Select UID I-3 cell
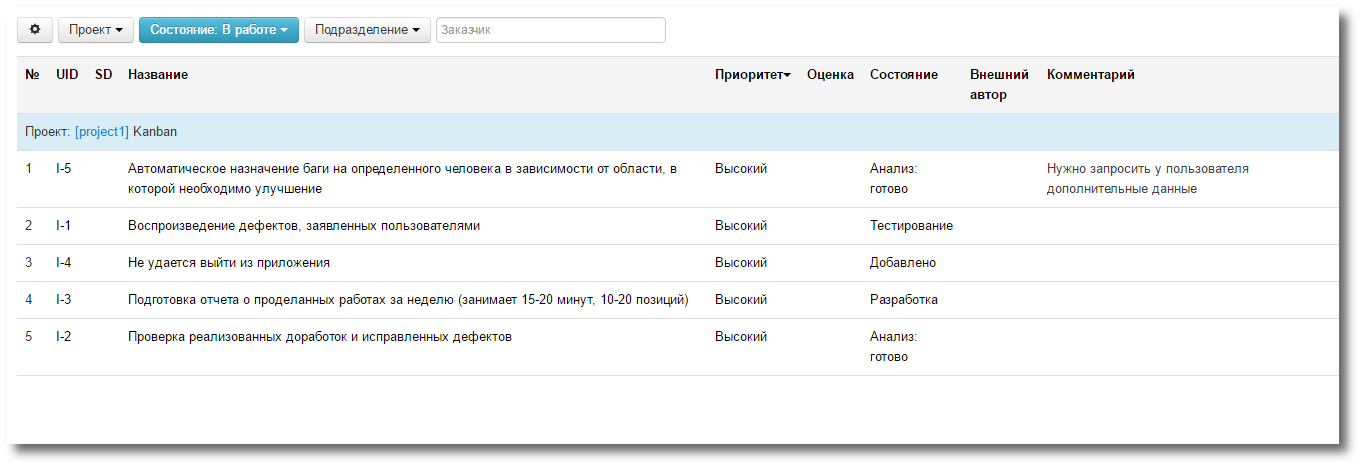The image size is (1362, 467). pos(64,300)
